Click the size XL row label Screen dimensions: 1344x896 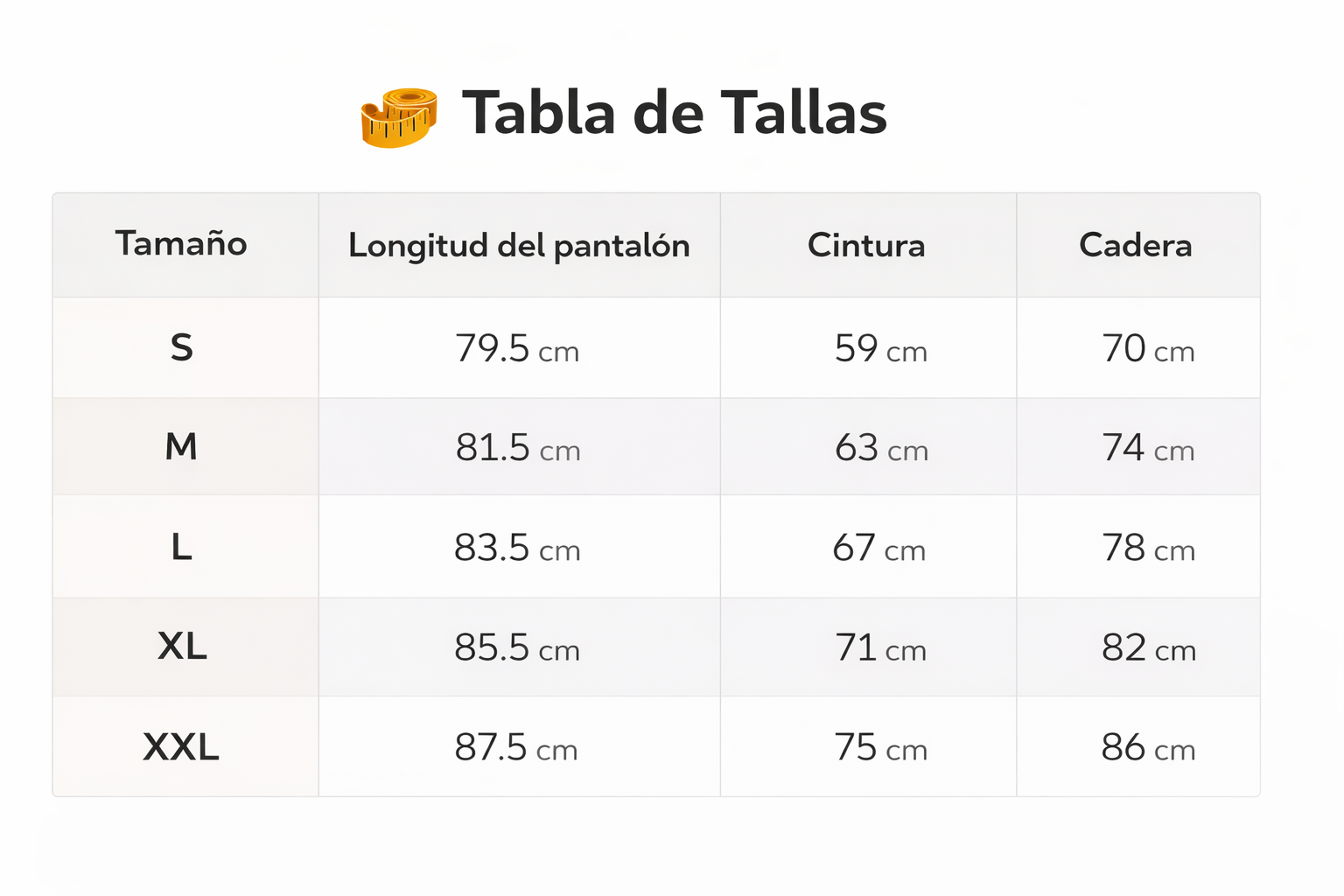(x=182, y=647)
